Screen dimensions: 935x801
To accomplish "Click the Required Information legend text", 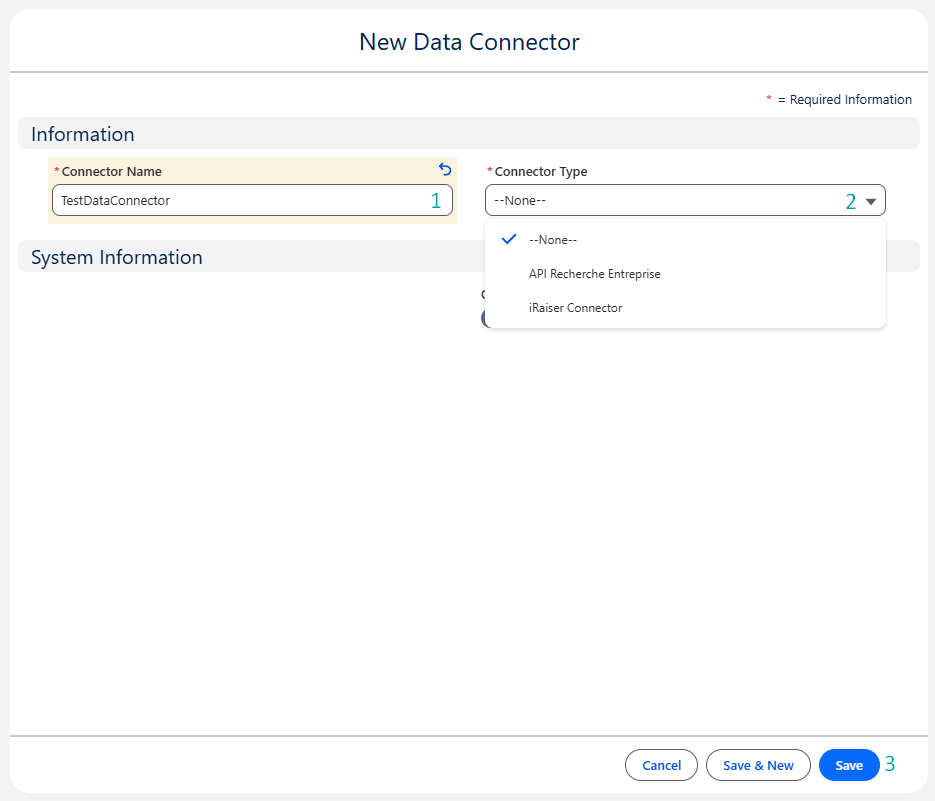I will click(x=841, y=99).
